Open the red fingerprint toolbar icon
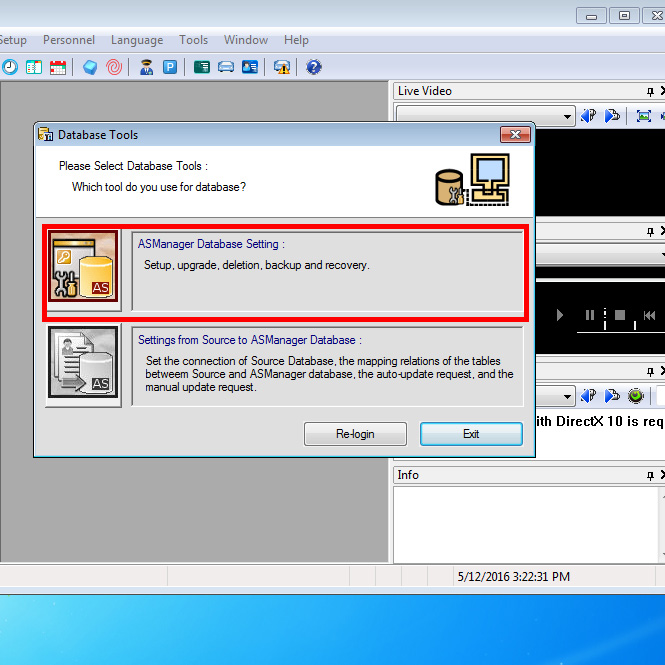665x665 pixels. coord(114,67)
